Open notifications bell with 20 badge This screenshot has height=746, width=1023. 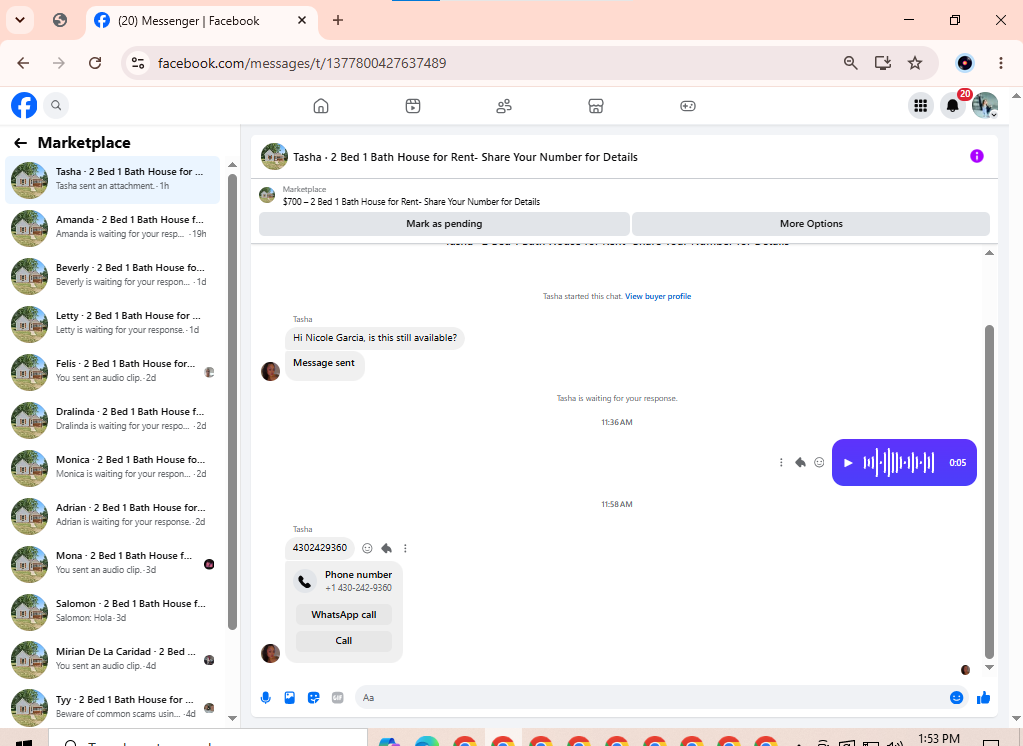pos(953,105)
